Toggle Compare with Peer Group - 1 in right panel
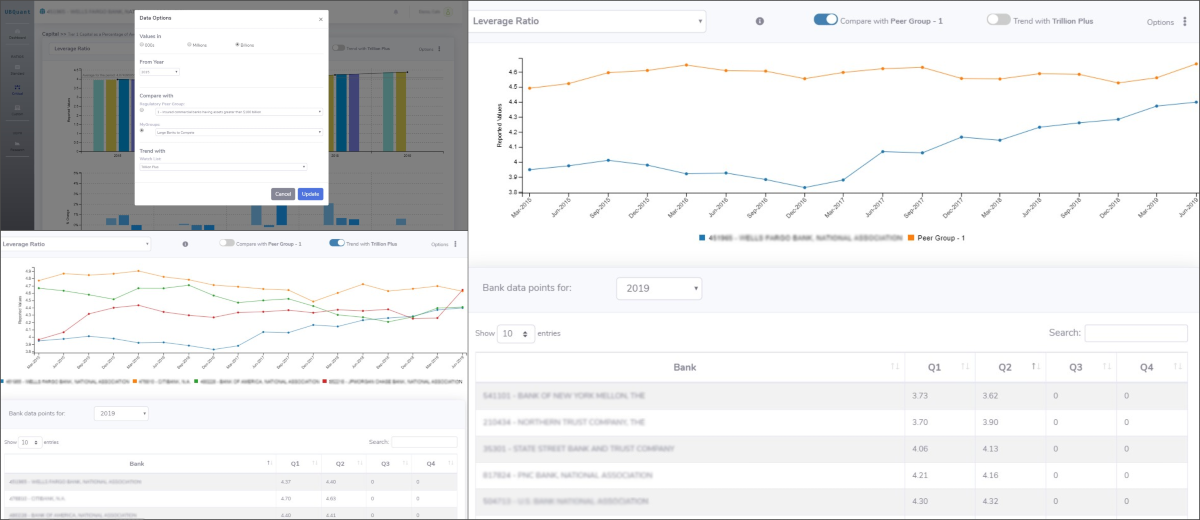 826,20
